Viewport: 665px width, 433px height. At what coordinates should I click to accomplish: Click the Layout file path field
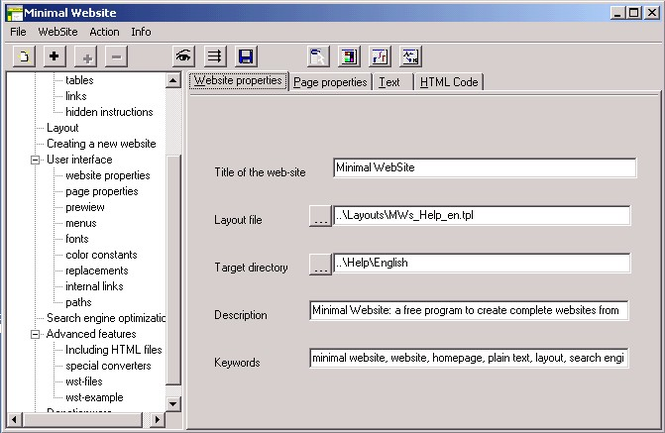(x=481, y=215)
